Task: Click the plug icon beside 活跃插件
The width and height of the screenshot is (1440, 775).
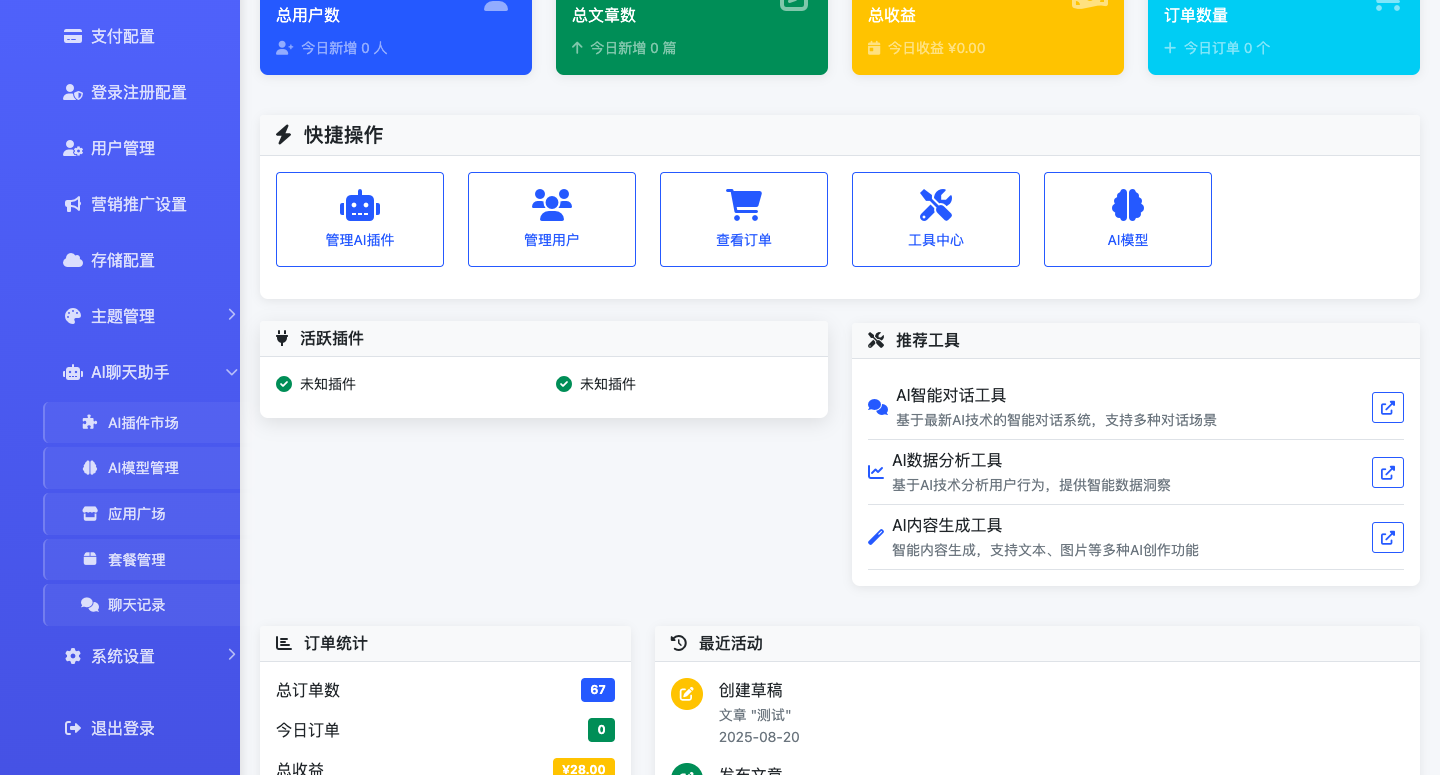Action: tap(282, 338)
